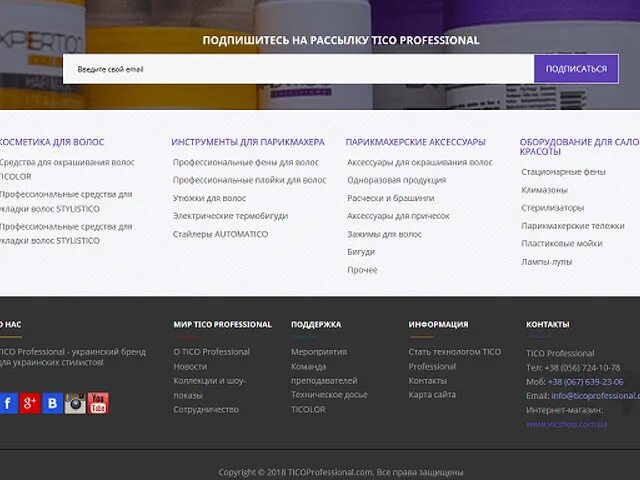Click the ИНФОРМАЦИЯ footer heading
Screen dimensions: 640x480
click(438, 324)
